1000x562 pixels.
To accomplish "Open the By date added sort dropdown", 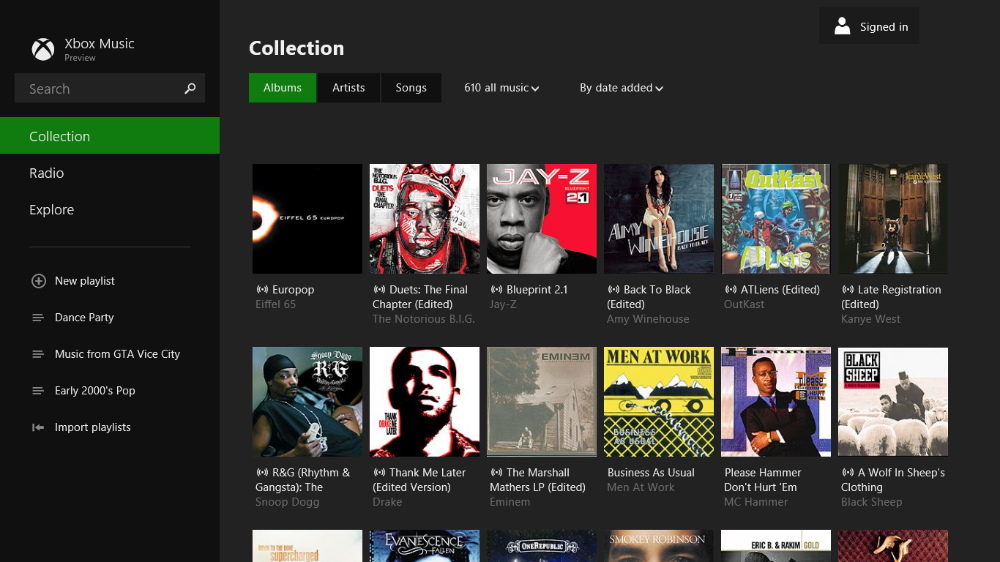I will [621, 88].
